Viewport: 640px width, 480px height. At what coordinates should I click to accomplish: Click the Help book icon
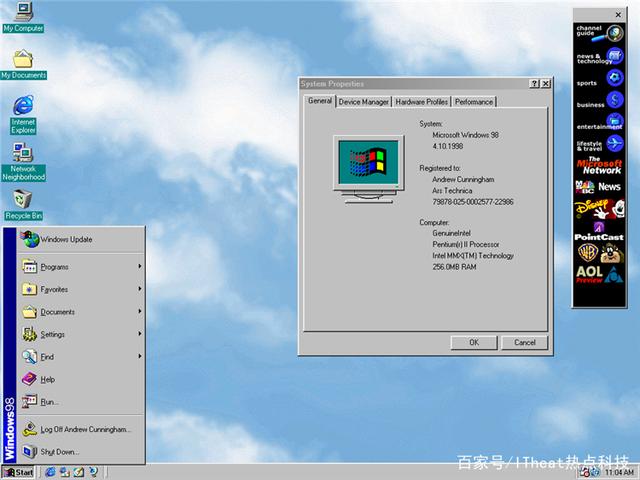[x=29, y=379]
